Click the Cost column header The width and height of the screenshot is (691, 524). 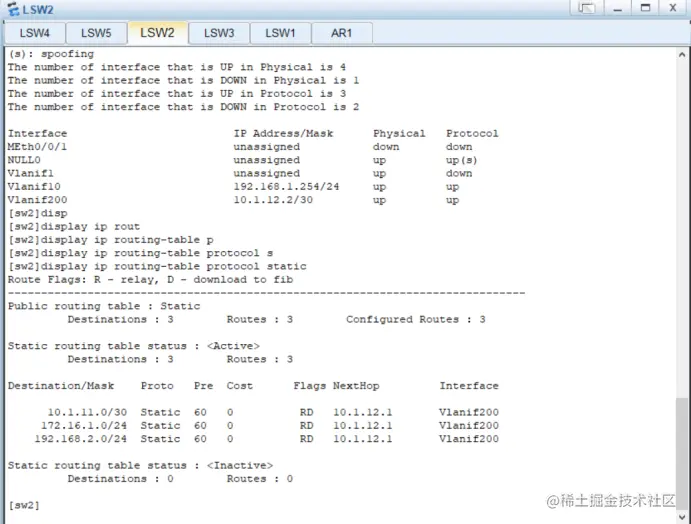coord(240,386)
